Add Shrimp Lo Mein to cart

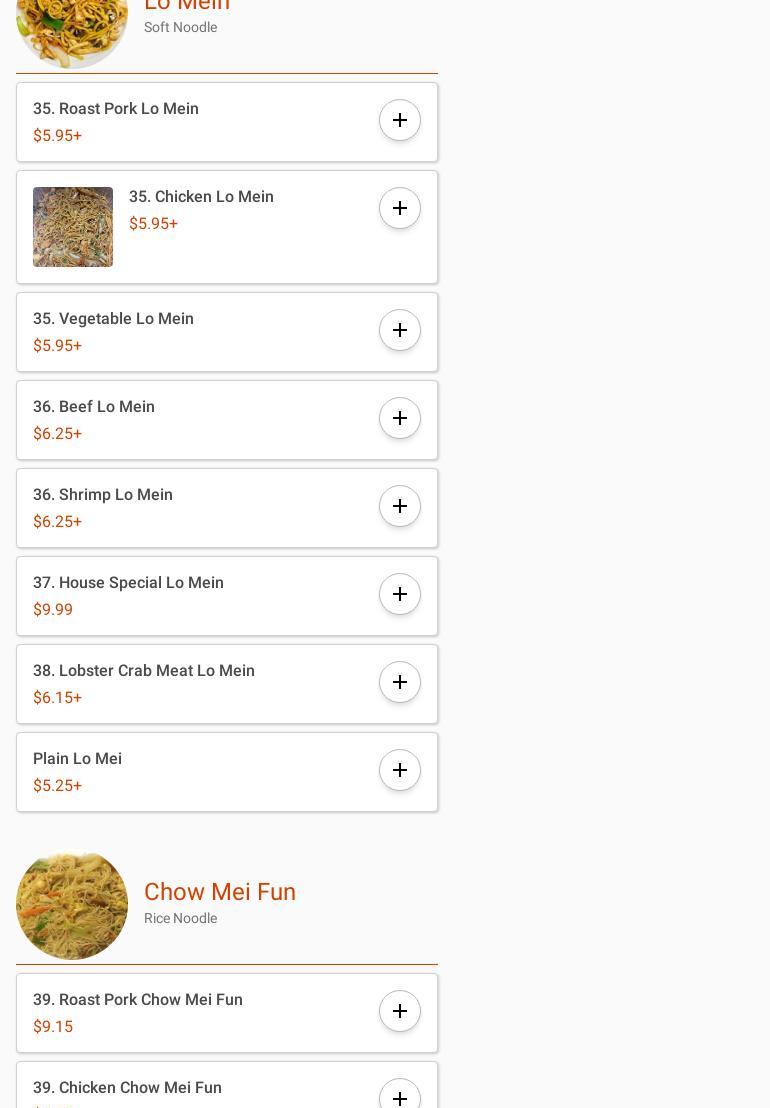(x=400, y=506)
